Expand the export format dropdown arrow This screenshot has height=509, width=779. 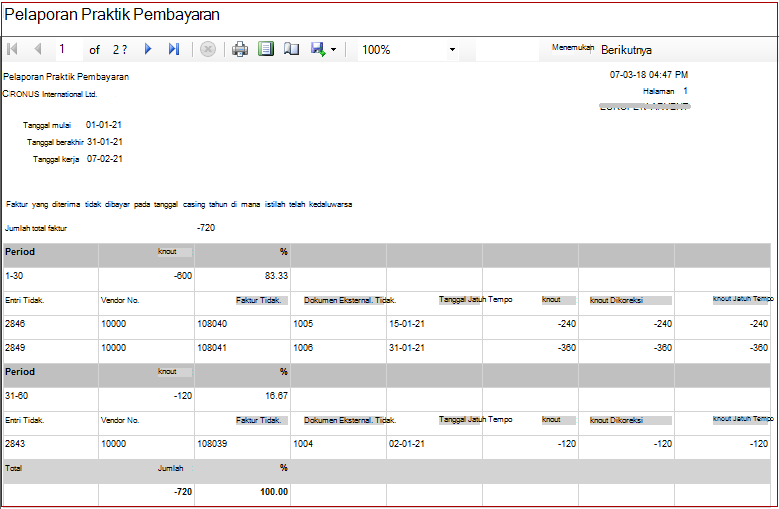pos(333,50)
